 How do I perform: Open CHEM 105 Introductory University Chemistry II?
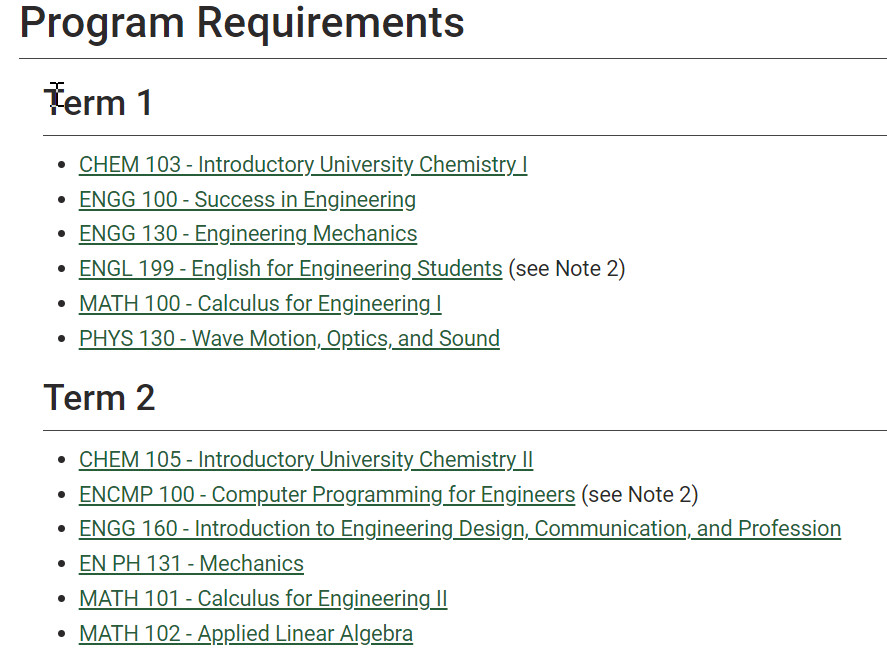click(x=306, y=460)
